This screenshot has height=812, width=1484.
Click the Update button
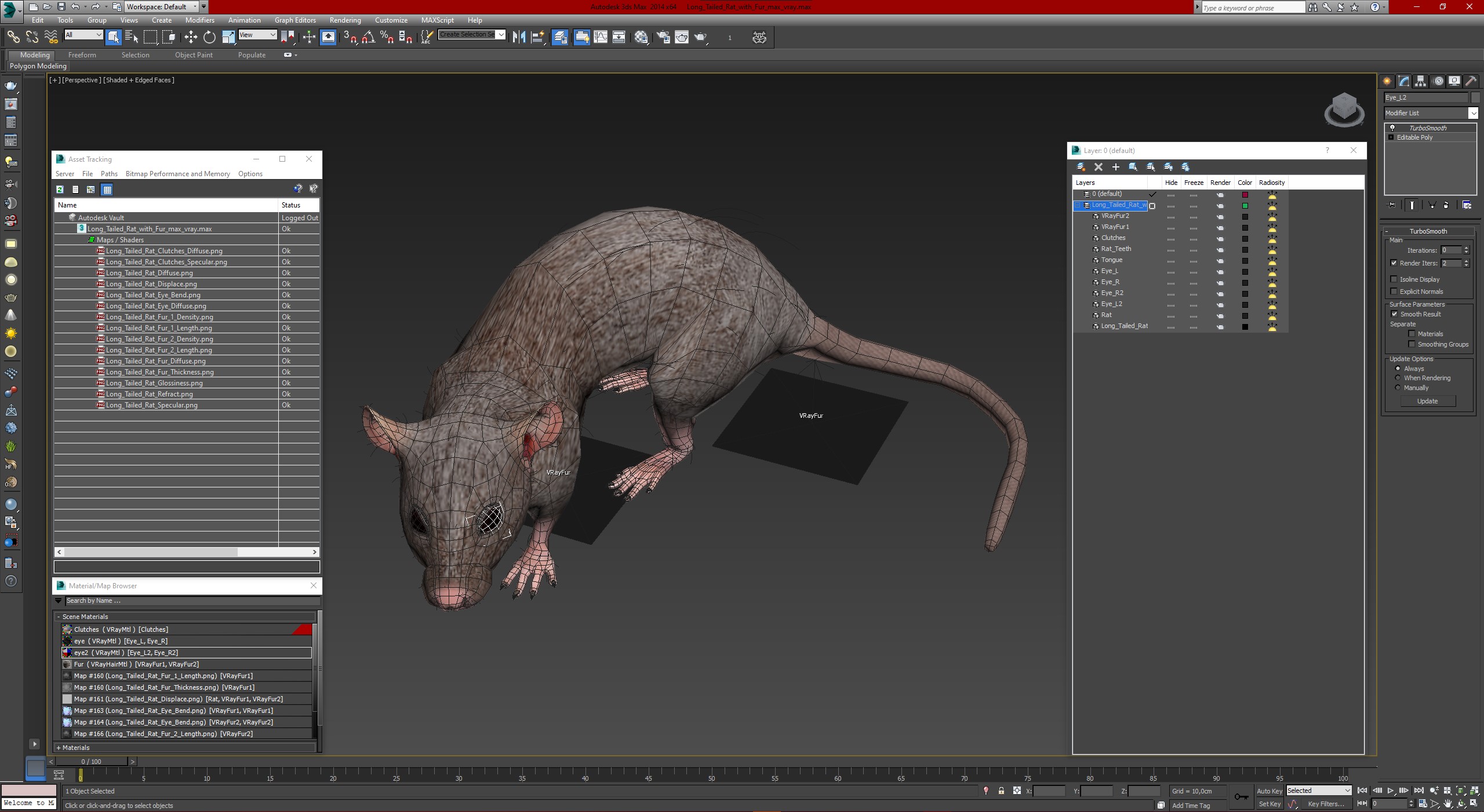(x=1428, y=401)
